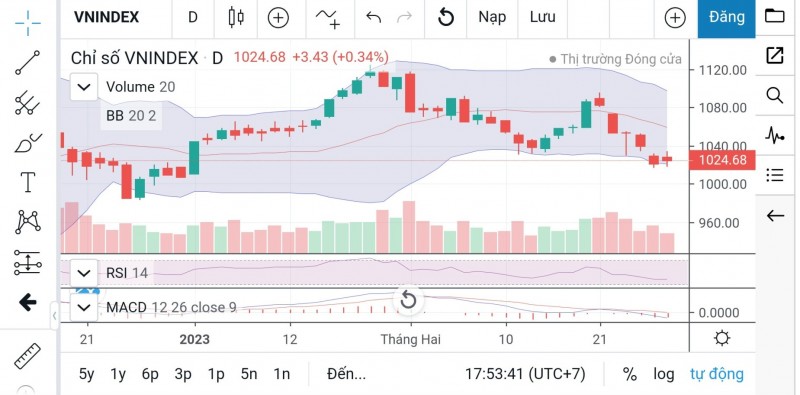The image size is (800, 395).
Task: Open the candlestick chart style selector
Action: [236, 17]
